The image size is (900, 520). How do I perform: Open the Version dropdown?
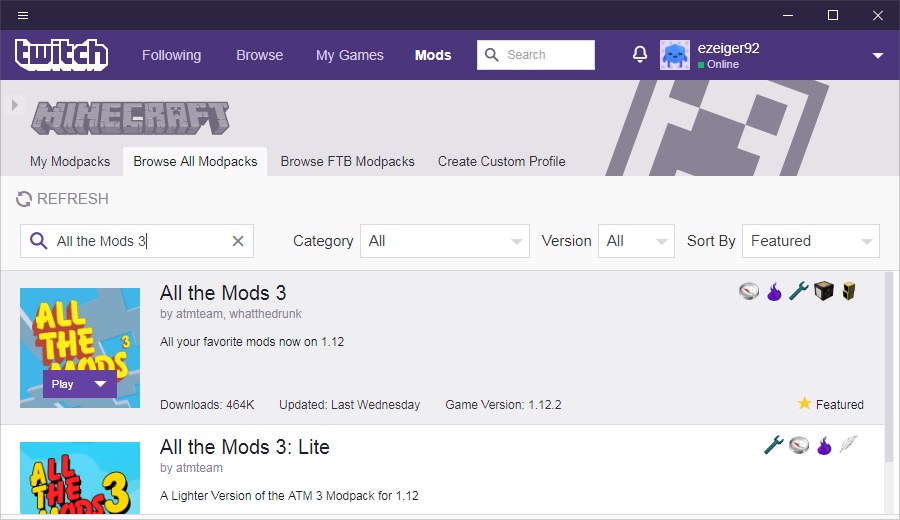636,241
